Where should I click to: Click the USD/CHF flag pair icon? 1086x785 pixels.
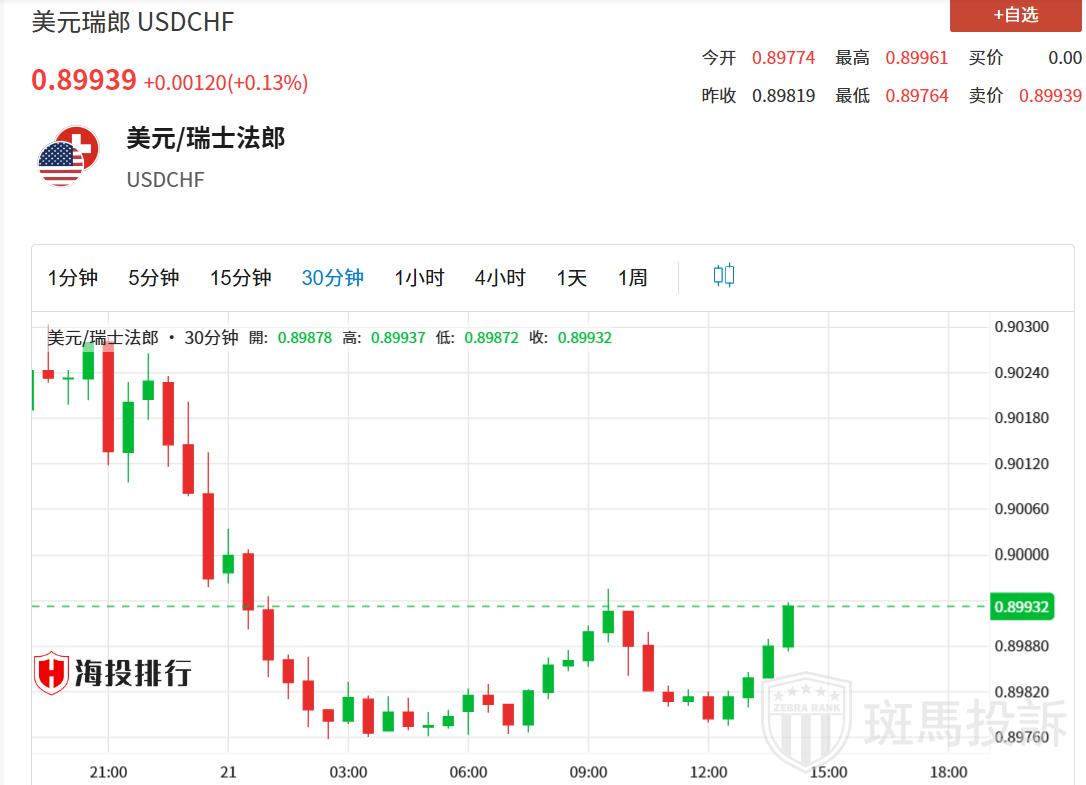[x=68, y=156]
